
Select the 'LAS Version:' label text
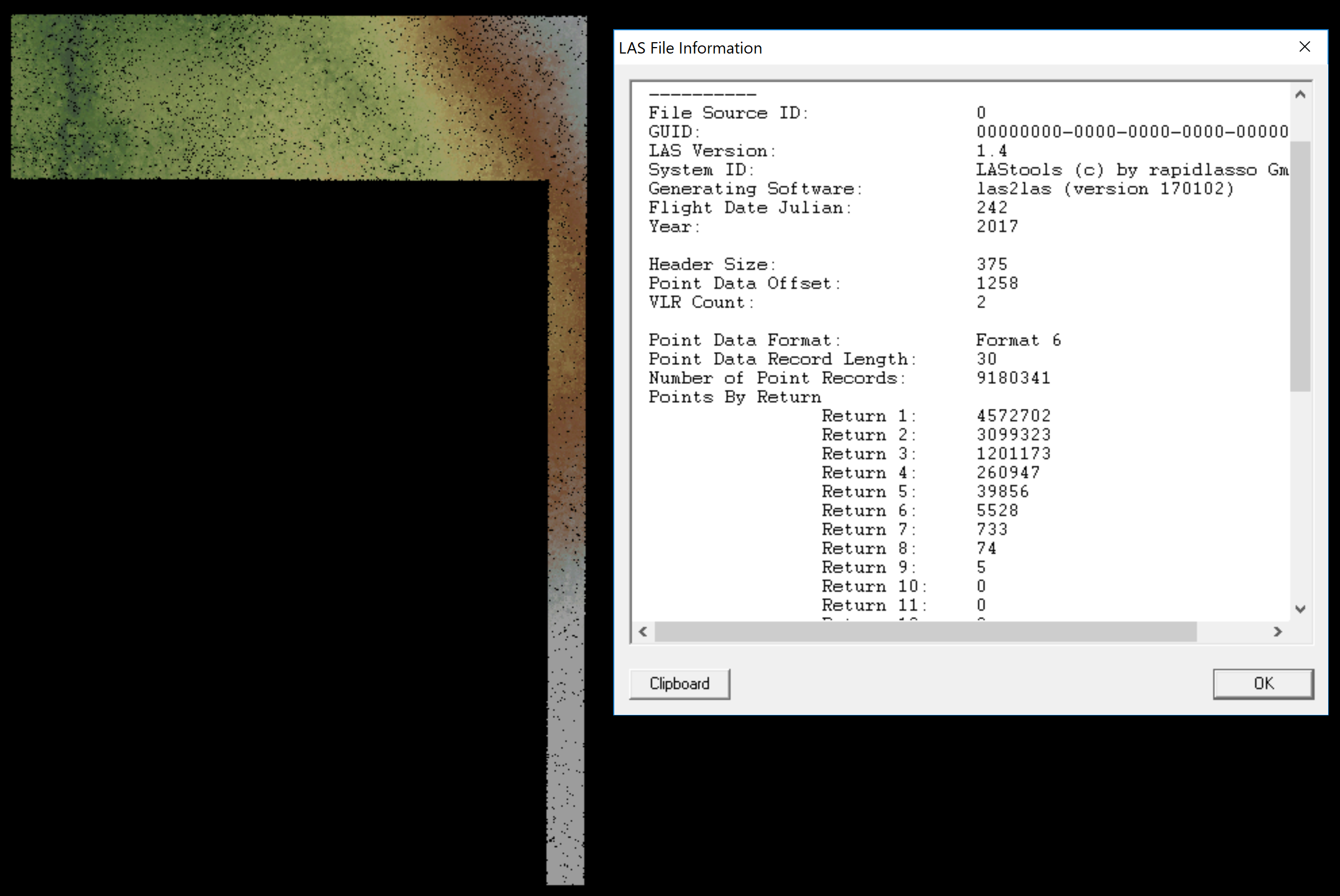712,151
